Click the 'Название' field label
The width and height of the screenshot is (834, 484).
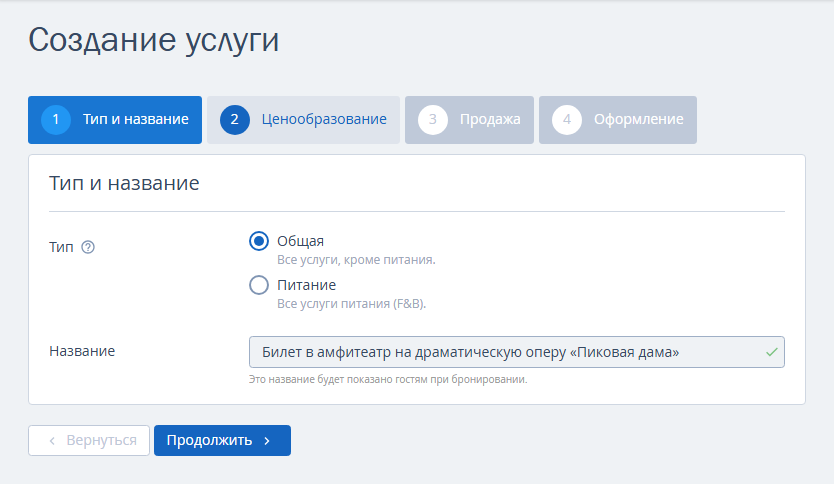point(82,351)
